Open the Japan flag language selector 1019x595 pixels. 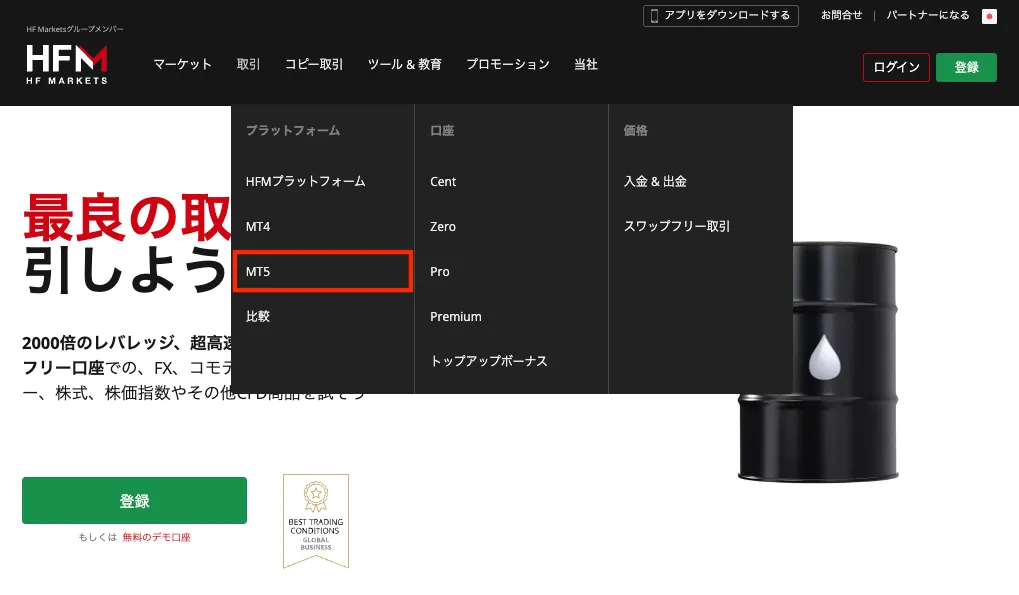pos(989,16)
